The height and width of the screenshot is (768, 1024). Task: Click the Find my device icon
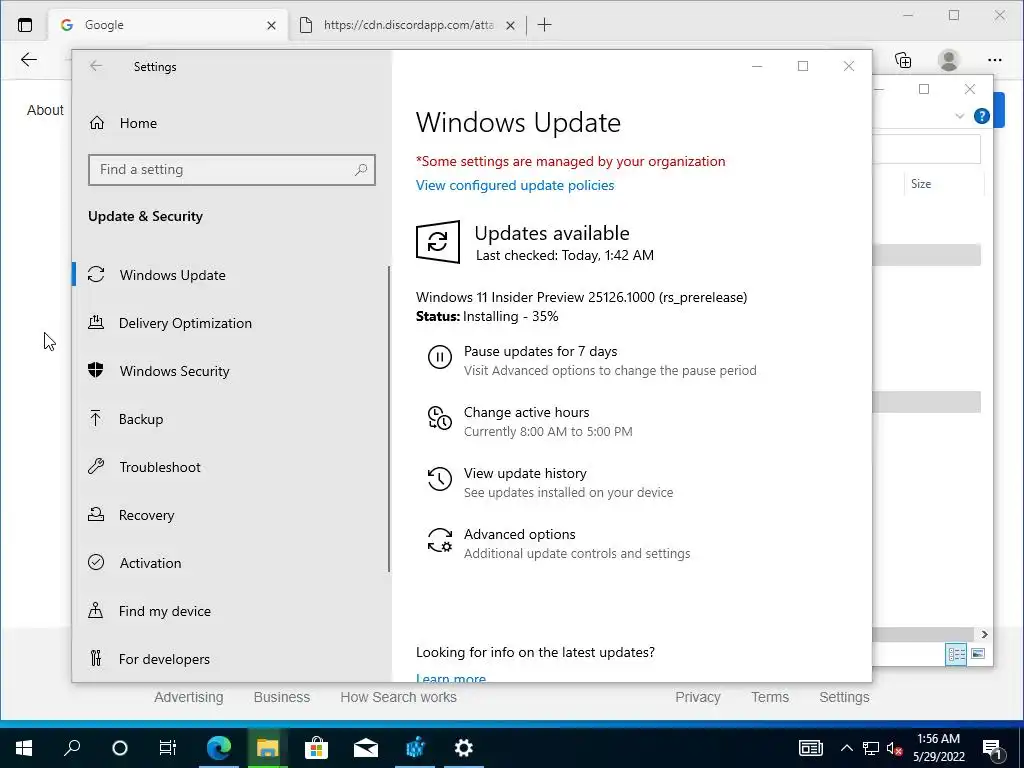click(x=96, y=611)
